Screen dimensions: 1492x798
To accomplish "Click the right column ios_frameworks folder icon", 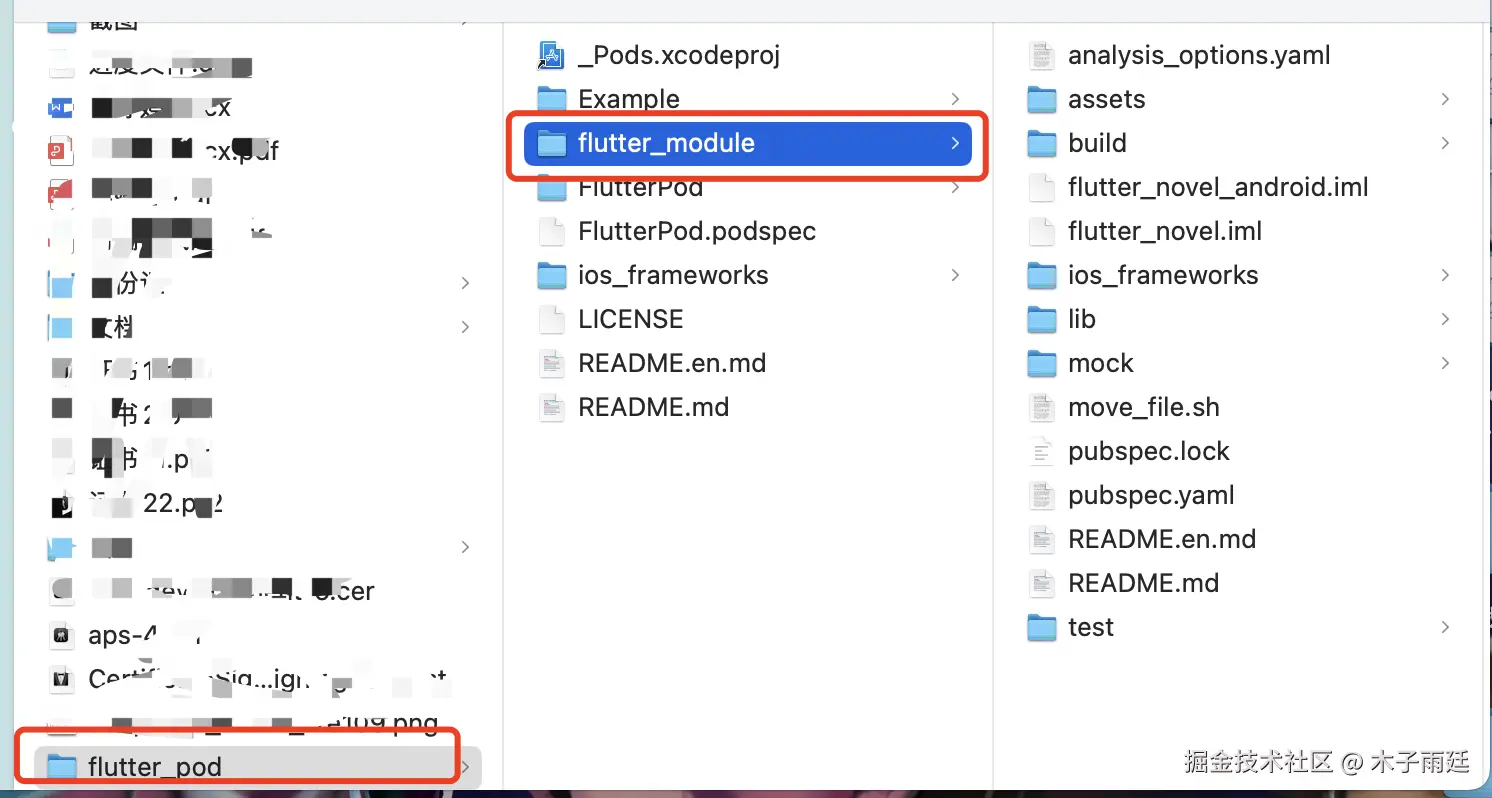I will 1042,275.
